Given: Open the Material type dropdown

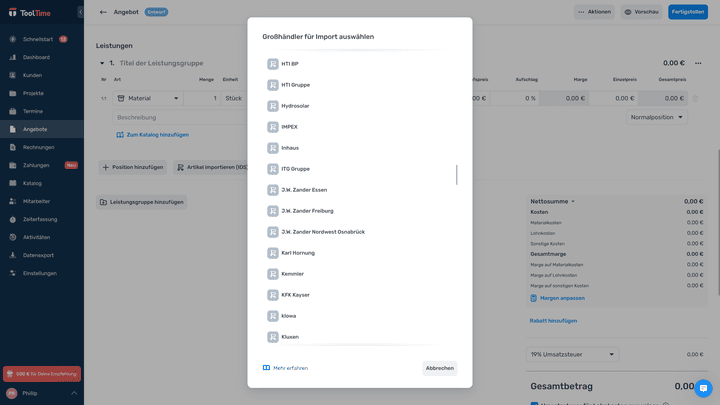Looking at the screenshot, I should coord(148,99).
